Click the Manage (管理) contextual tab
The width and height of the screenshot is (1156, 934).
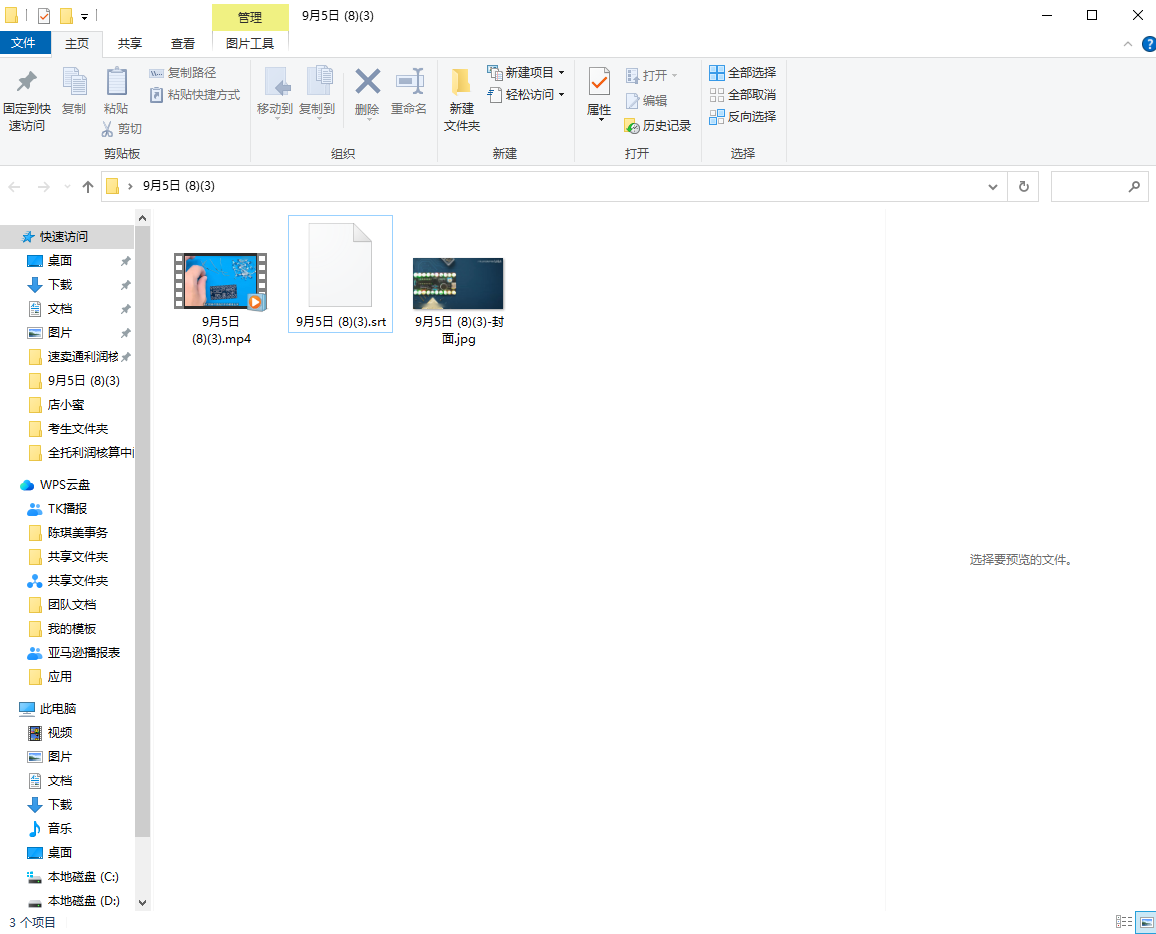click(250, 17)
